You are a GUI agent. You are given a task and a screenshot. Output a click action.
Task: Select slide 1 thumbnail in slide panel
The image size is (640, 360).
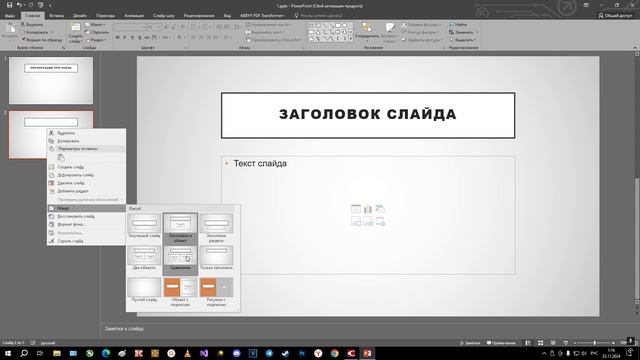[51, 80]
